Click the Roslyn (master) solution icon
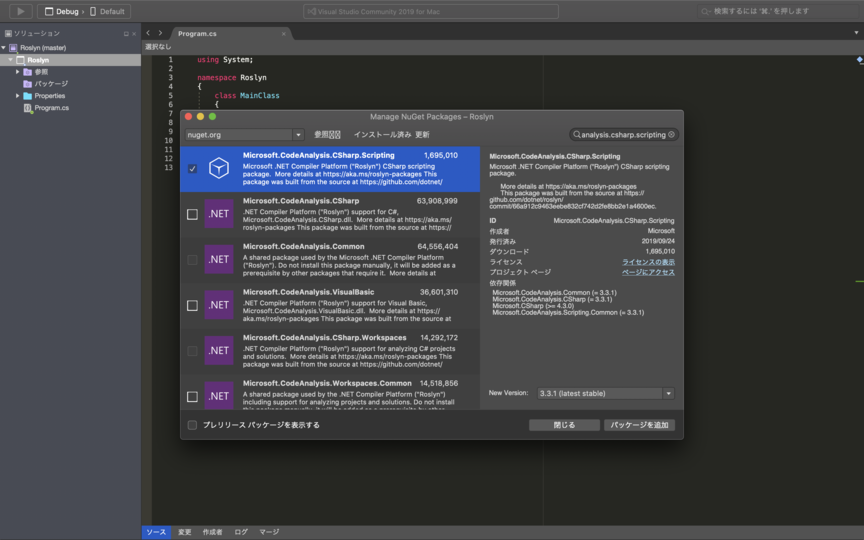This screenshot has width=864, height=540. click(x=13, y=48)
